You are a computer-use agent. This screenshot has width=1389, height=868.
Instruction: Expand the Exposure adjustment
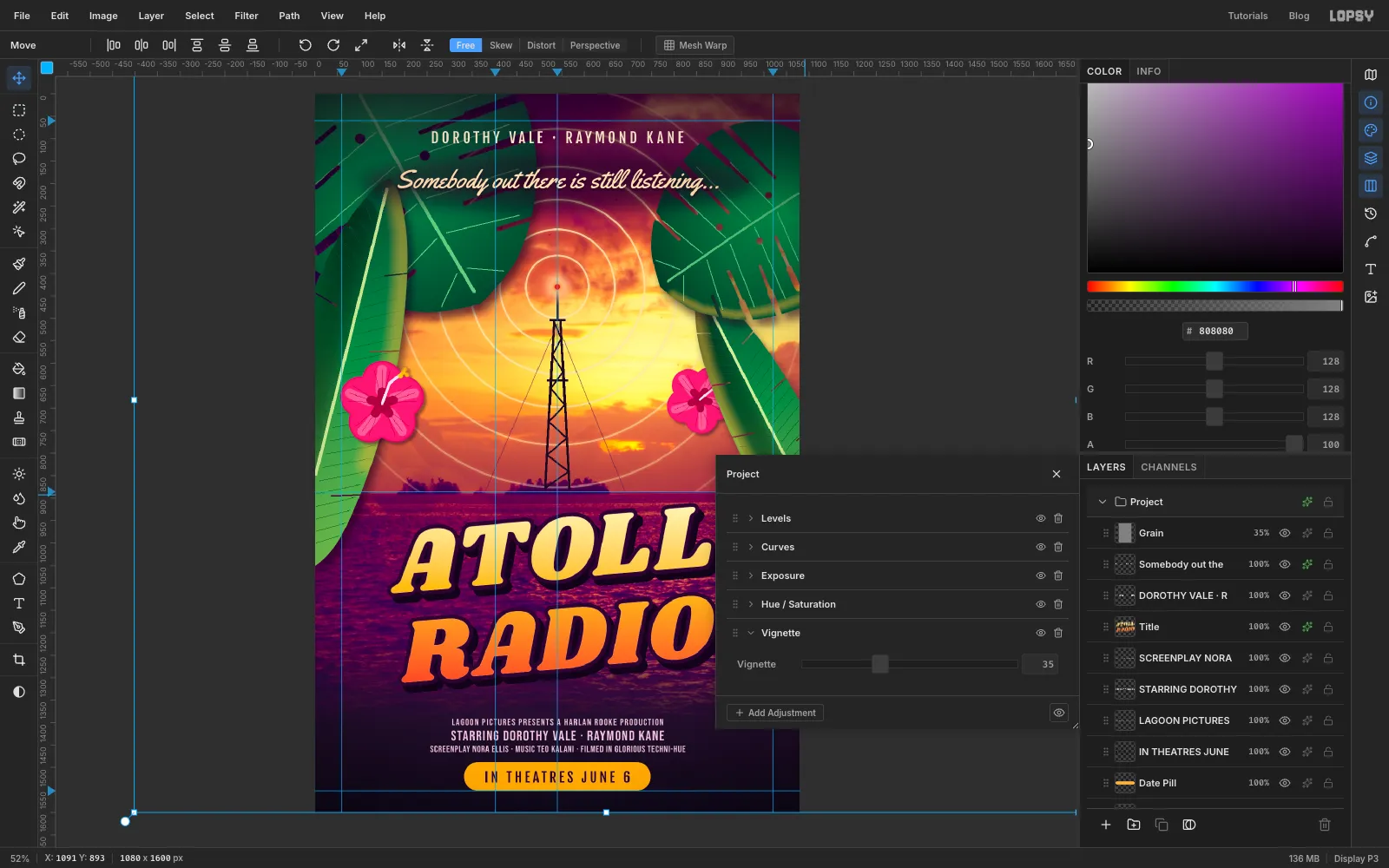(751, 575)
